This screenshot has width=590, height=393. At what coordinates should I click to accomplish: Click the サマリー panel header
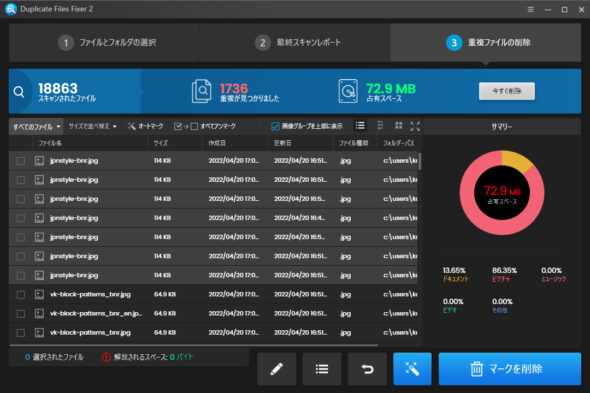[502, 127]
